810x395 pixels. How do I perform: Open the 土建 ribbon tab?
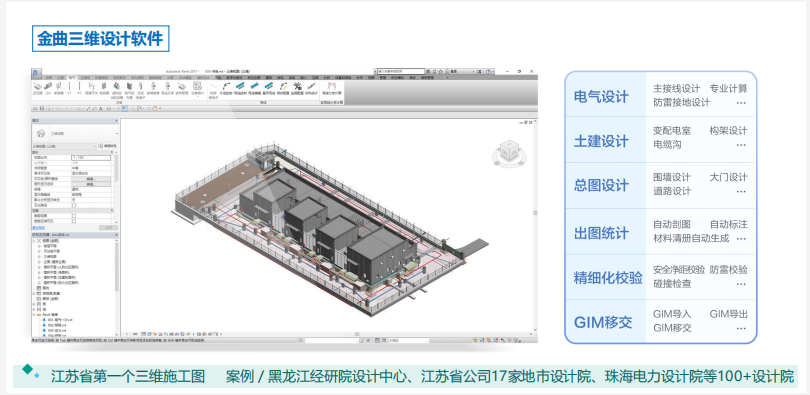click(x=60, y=78)
